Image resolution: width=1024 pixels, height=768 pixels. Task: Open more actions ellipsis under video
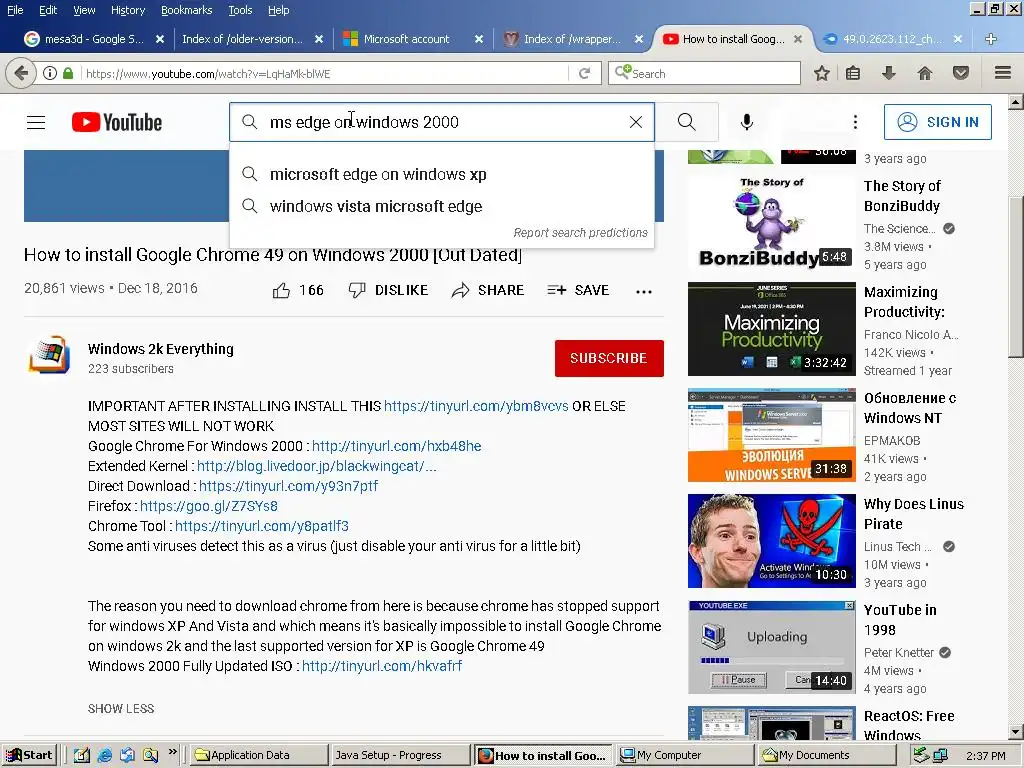644,291
